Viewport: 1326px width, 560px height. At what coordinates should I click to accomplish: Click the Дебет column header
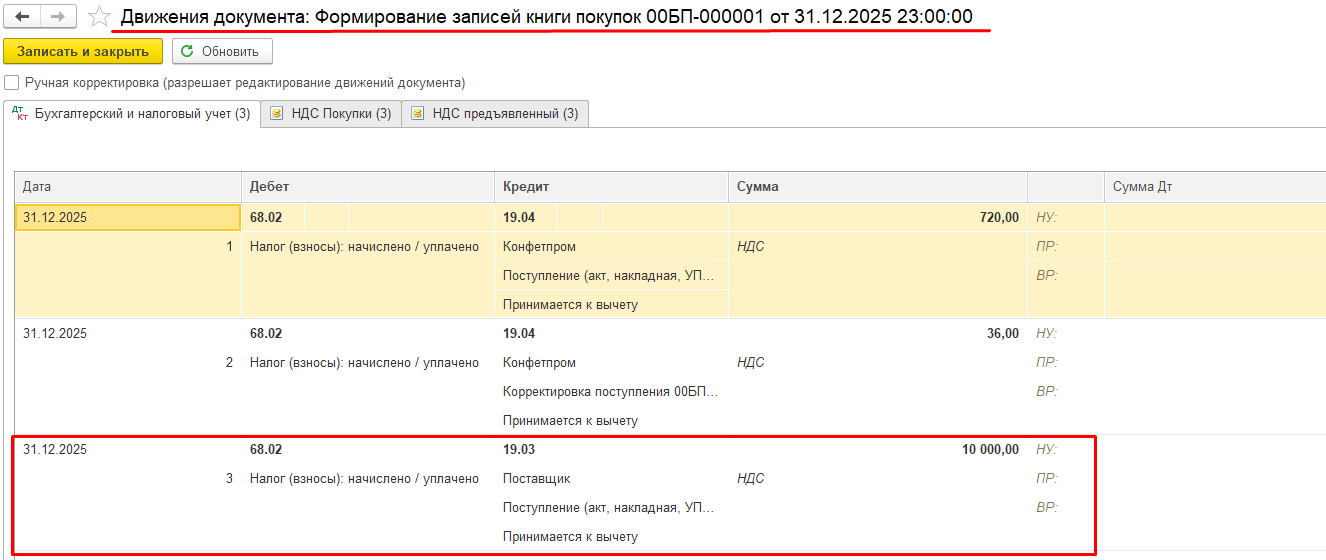pos(368,187)
